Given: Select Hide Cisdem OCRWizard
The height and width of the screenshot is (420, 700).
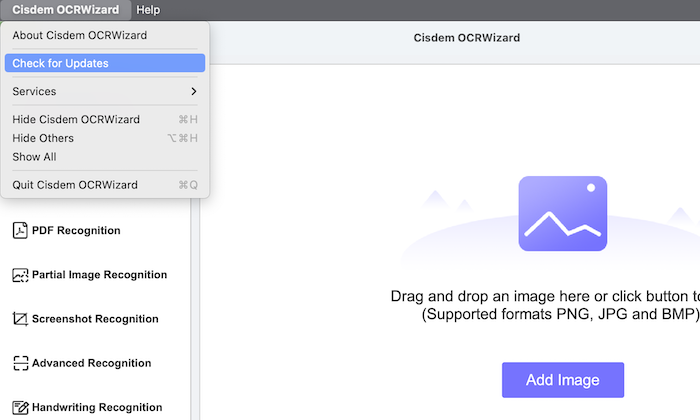Looking at the screenshot, I should point(76,120).
